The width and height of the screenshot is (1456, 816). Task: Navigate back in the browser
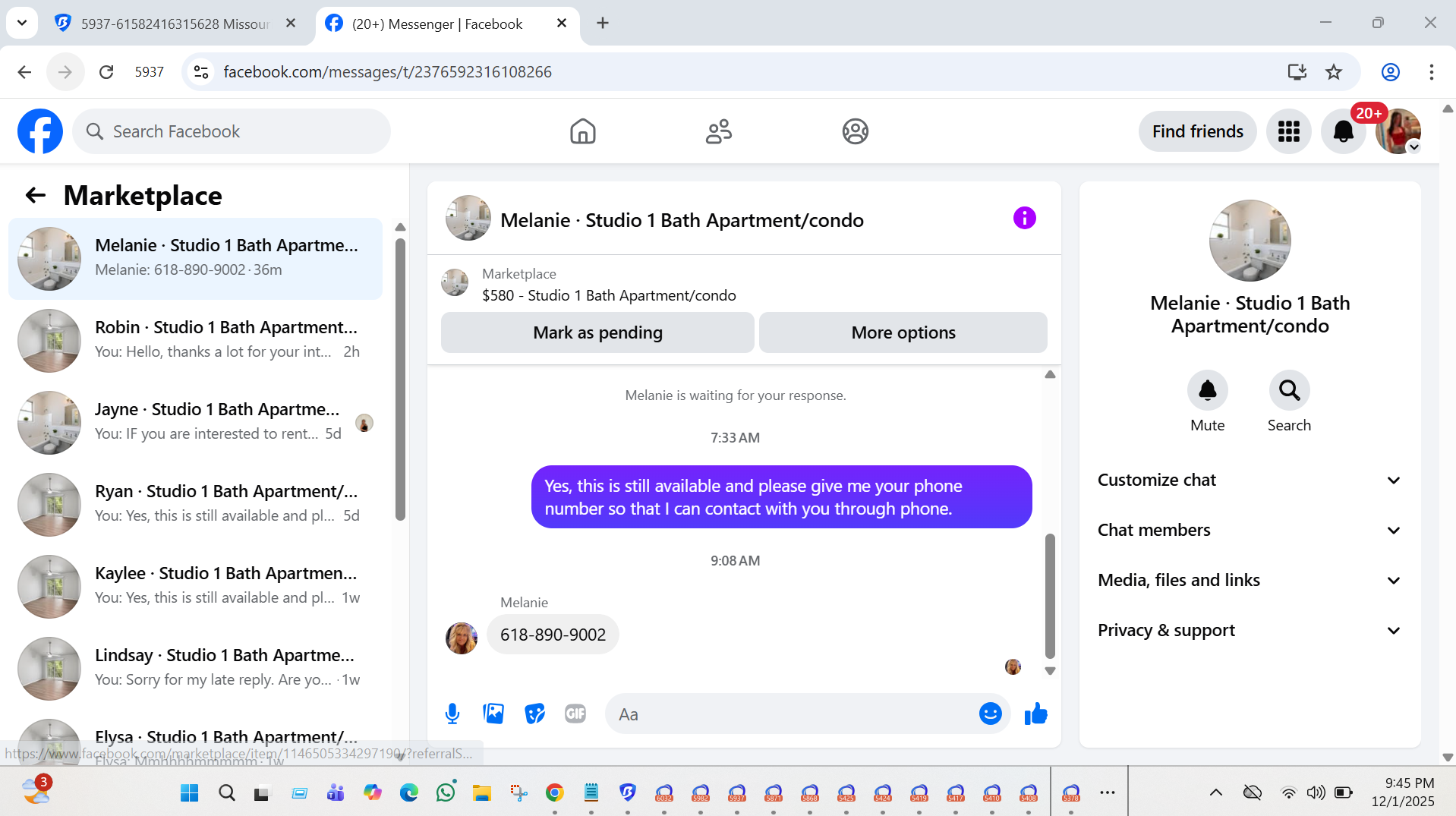(x=24, y=72)
